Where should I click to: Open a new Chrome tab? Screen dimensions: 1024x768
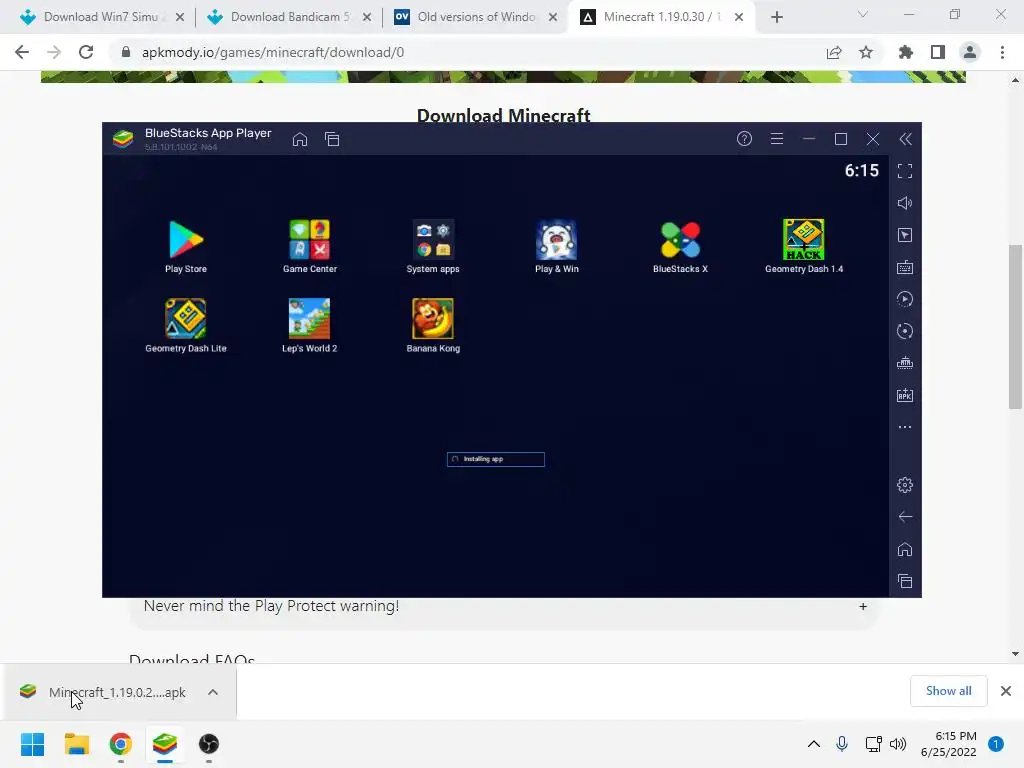[x=776, y=17]
